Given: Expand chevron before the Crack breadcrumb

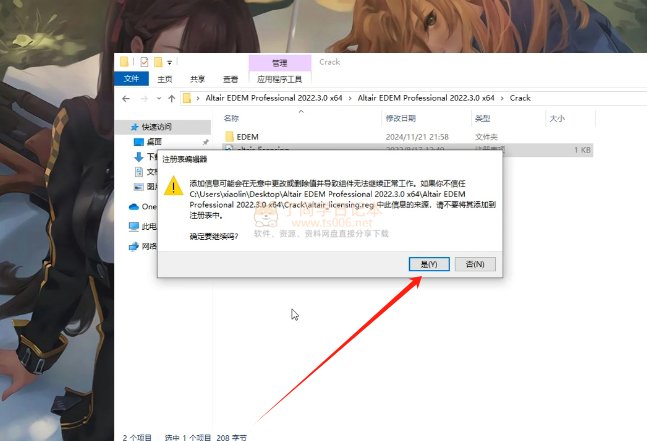Looking at the screenshot, I should [502, 98].
